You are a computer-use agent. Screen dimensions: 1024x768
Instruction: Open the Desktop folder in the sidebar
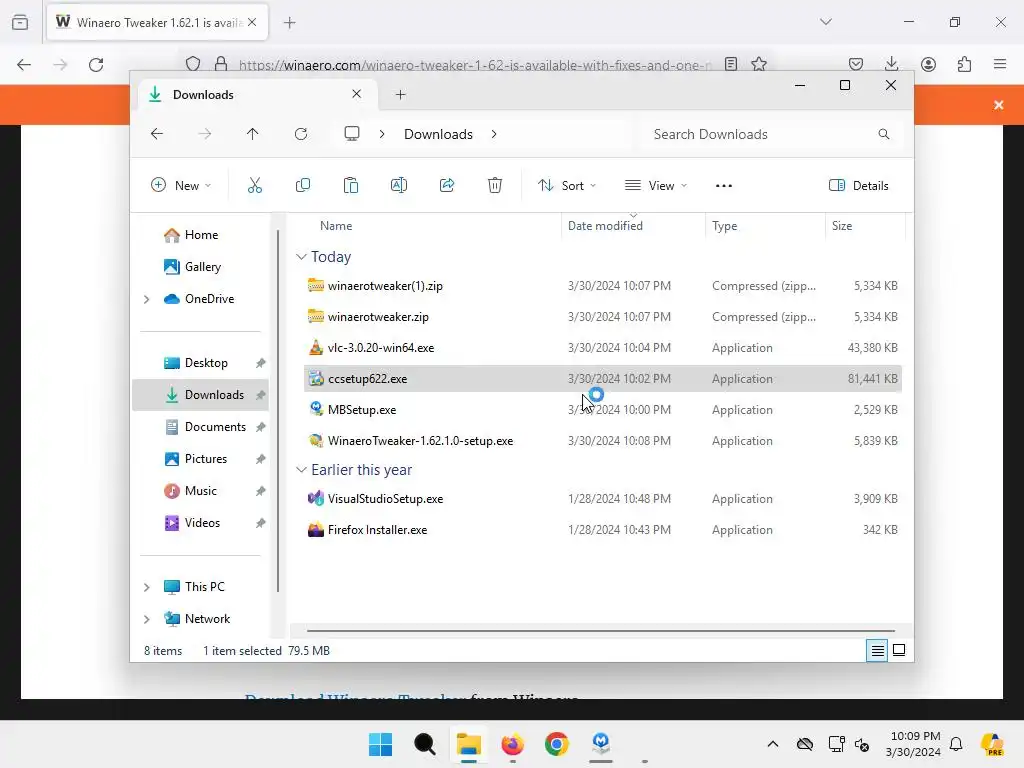pos(206,363)
